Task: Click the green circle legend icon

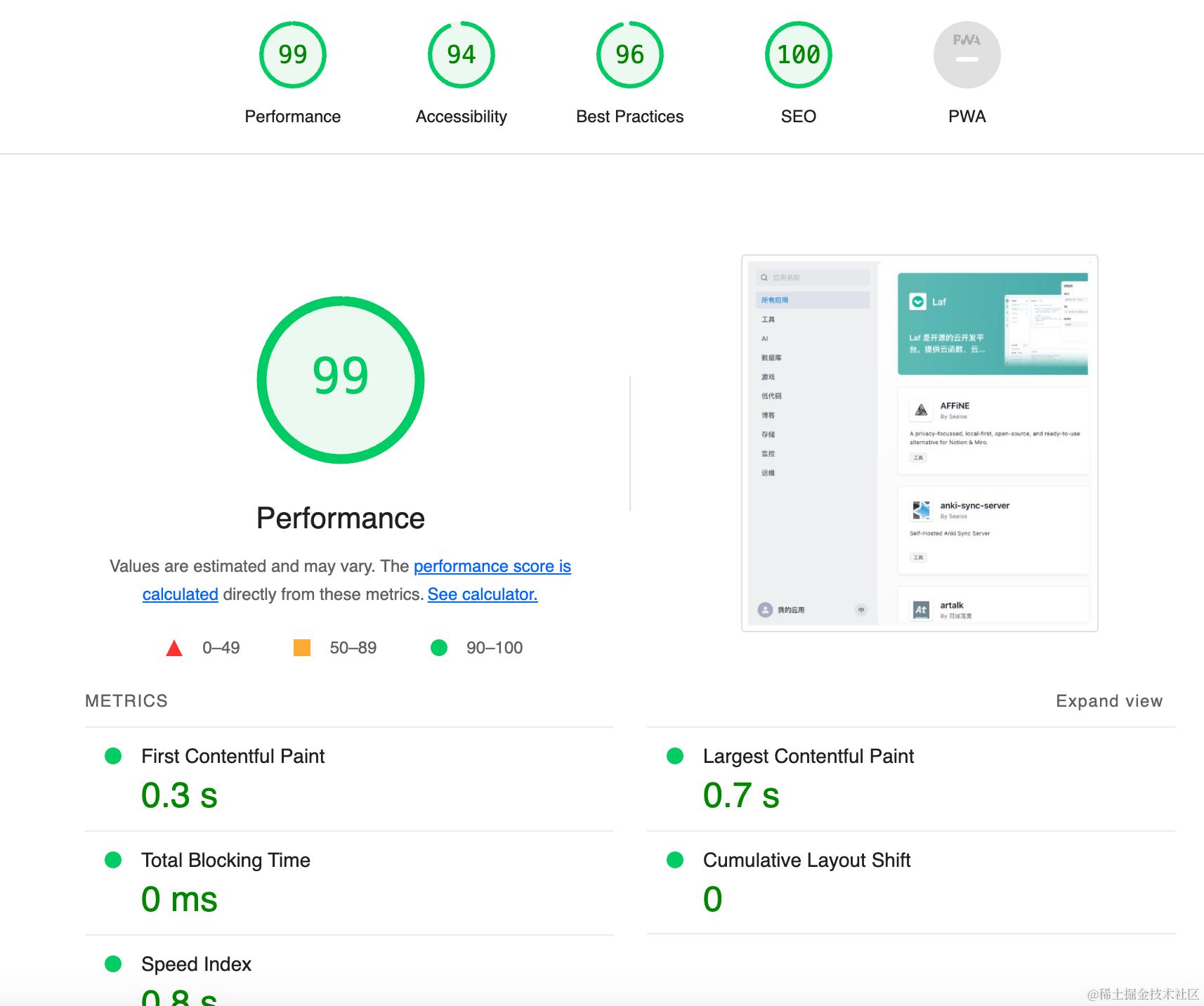Action: tap(439, 648)
